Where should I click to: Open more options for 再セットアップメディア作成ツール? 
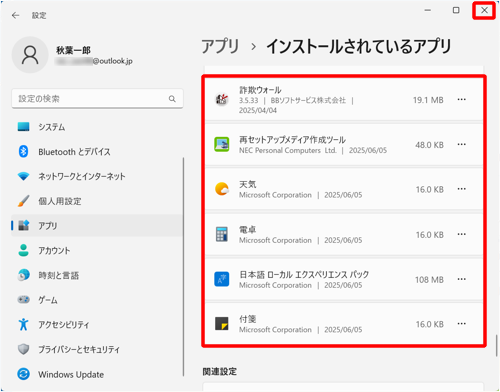(462, 144)
